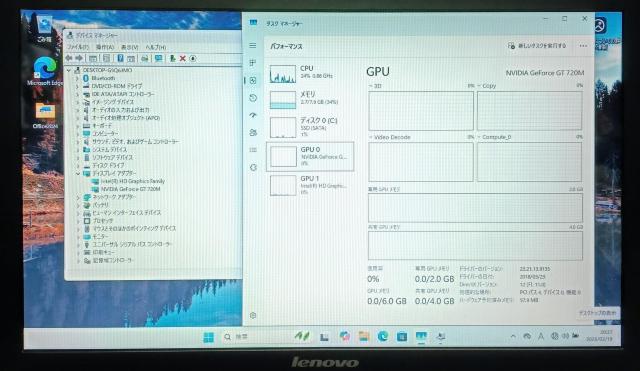Show hidden icons chevron in system tray
640x371 pixels.
point(513,336)
